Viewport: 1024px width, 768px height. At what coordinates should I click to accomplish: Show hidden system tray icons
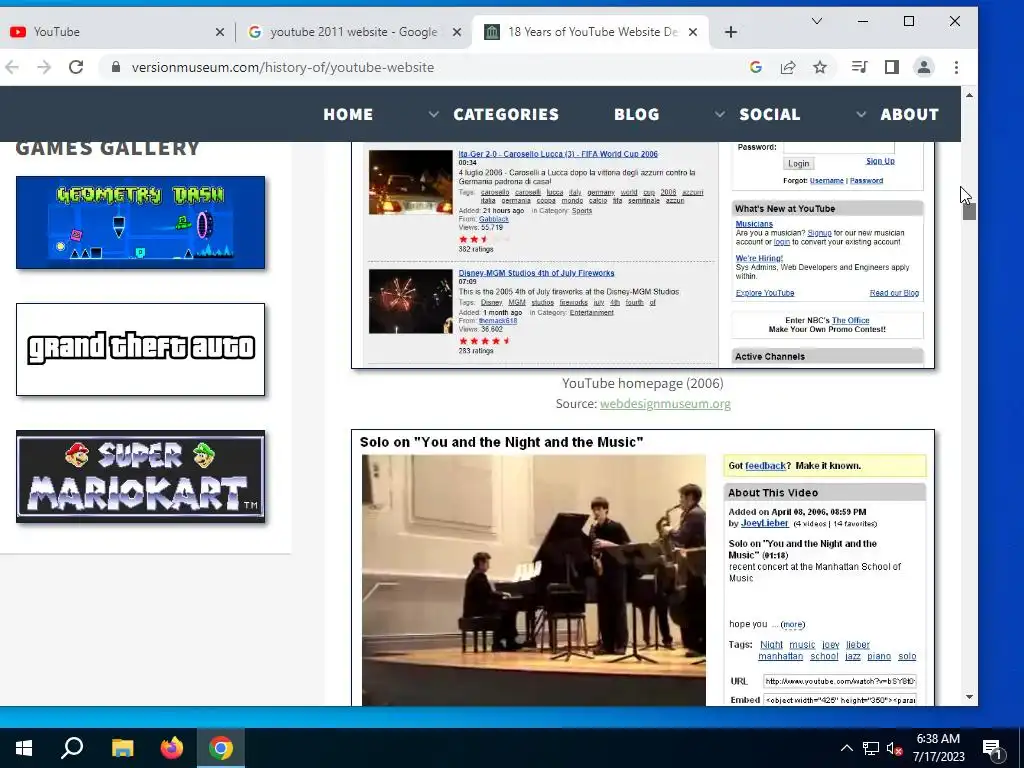click(846, 748)
